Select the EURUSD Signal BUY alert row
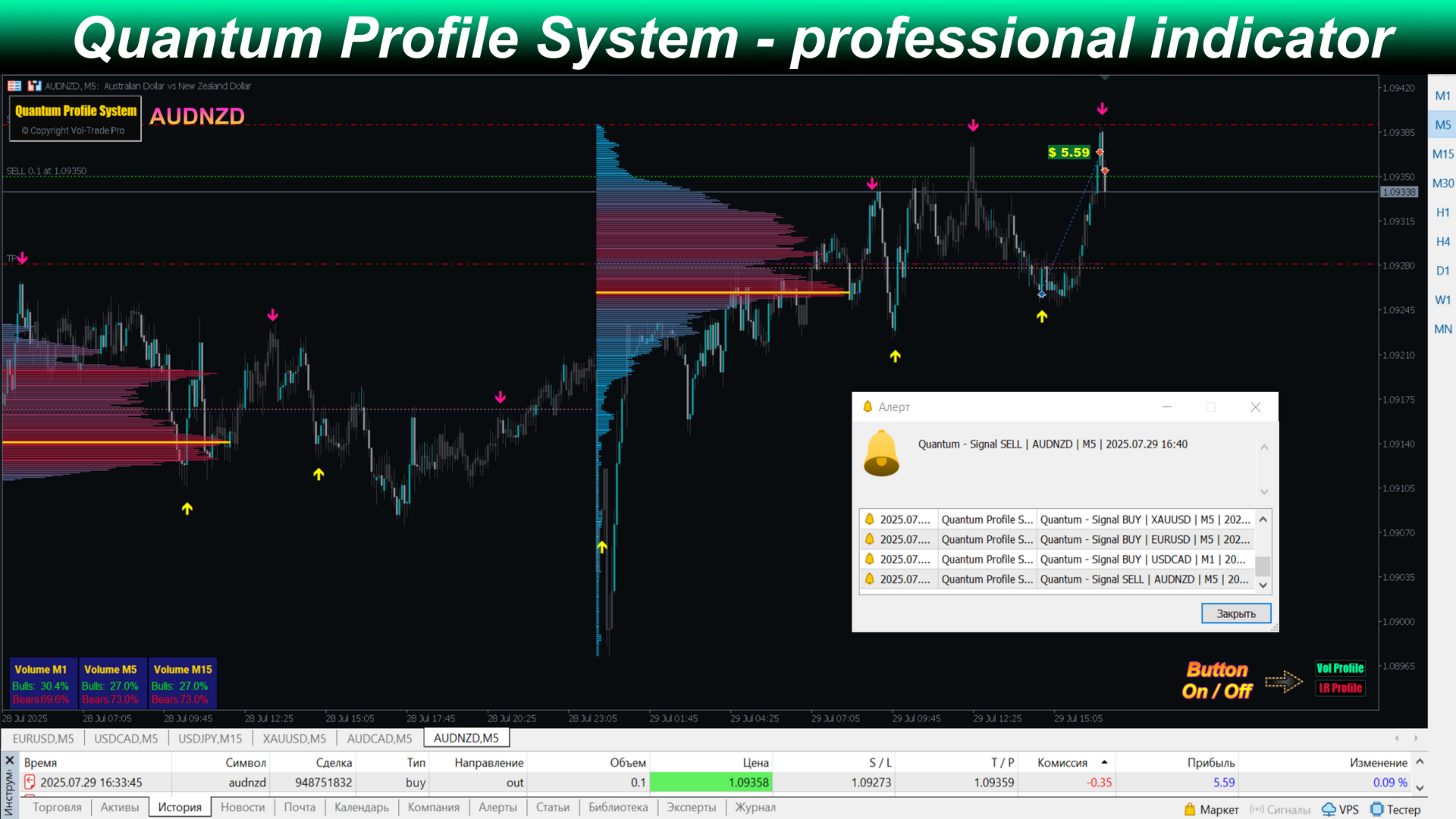The height and width of the screenshot is (819, 1456). [1058, 539]
